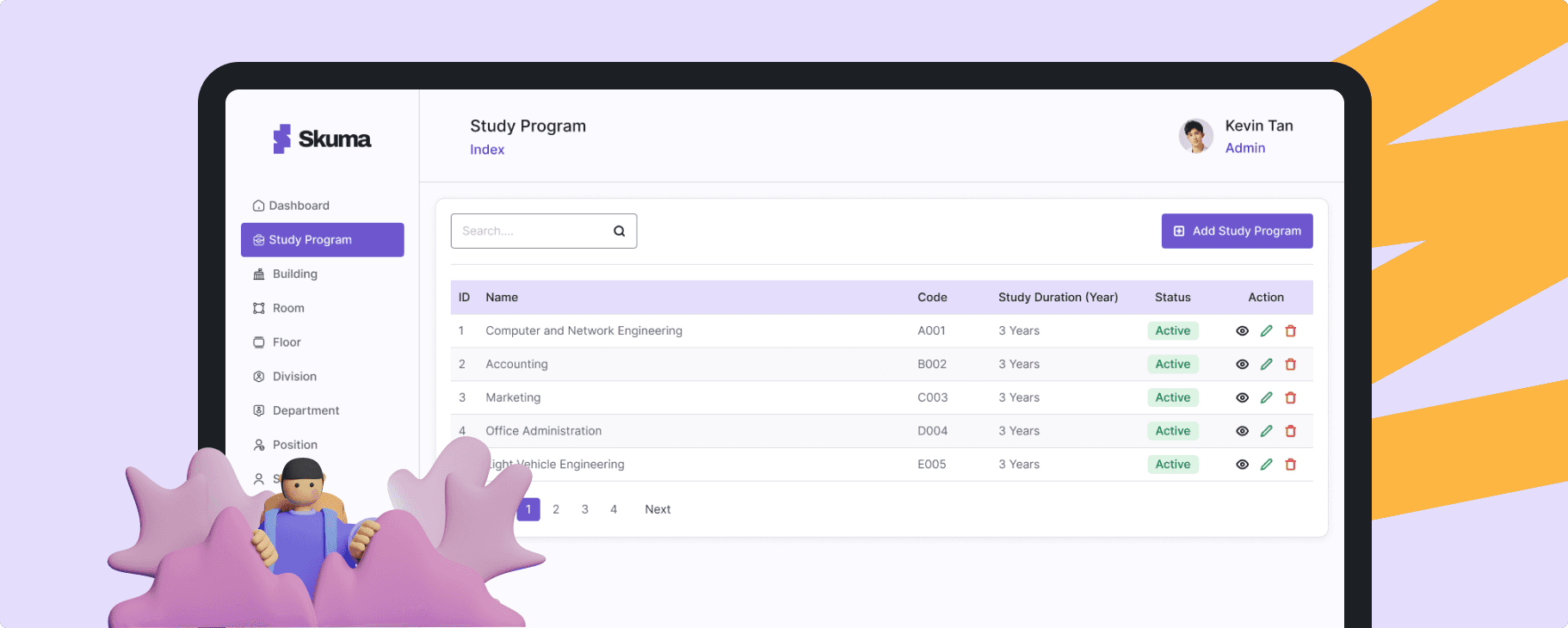This screenshot has width=1568, height=628.
Task: Click Active status badge for Accounting
Action: [x=1173, y=365]
